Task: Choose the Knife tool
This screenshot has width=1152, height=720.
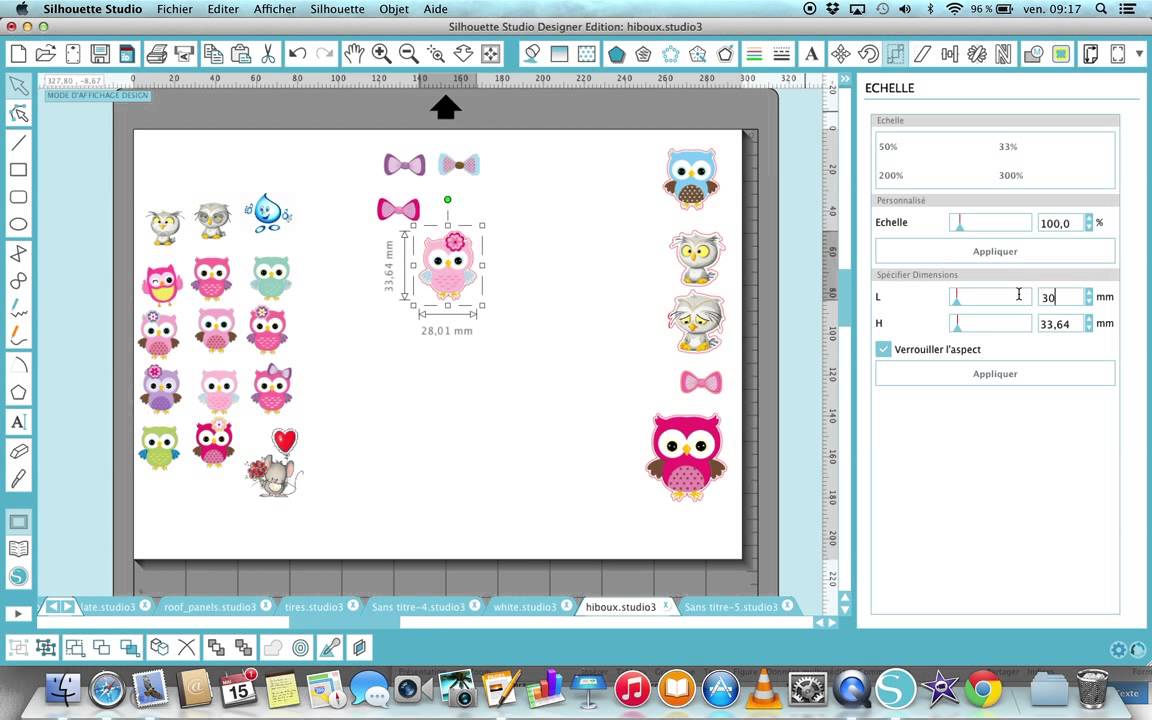Action: point(18,478)
